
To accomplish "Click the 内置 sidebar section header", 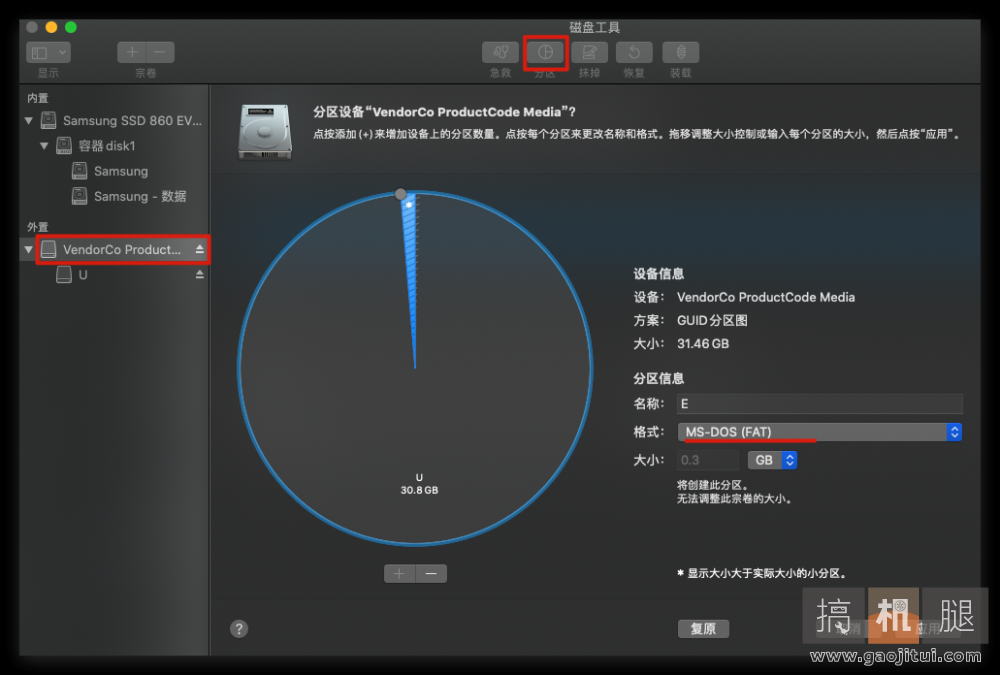I will [38, 98].
